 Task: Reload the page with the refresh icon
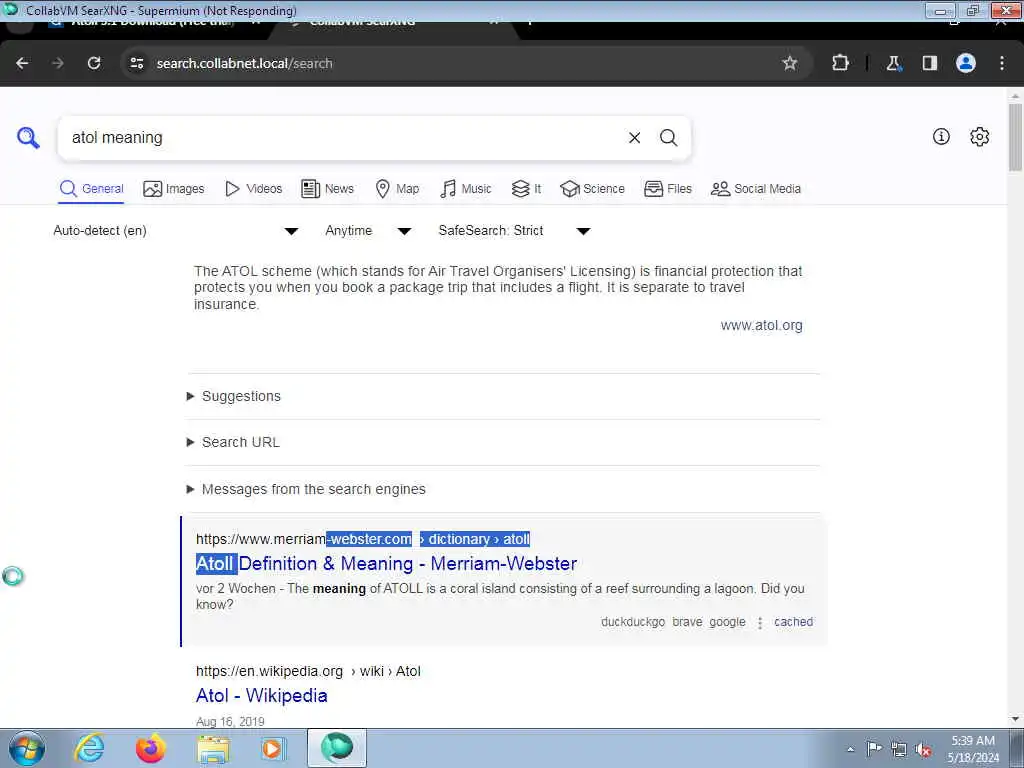94,63
